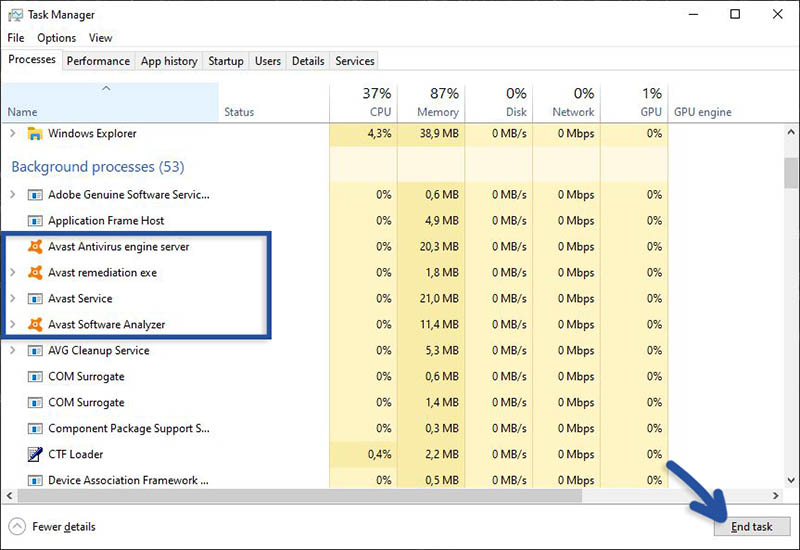Viewport: 800px width, 550px height.
Task: Click Fewer details link
Action: click(64, 527)
